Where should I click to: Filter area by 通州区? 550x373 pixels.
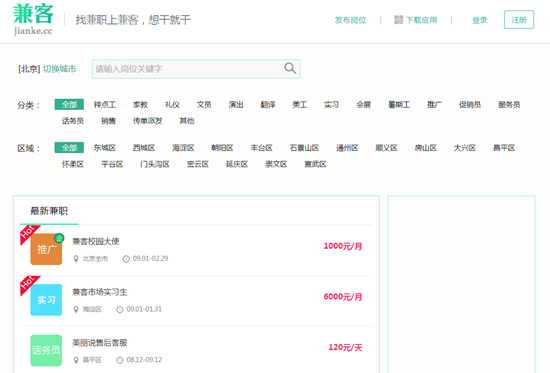347,148
